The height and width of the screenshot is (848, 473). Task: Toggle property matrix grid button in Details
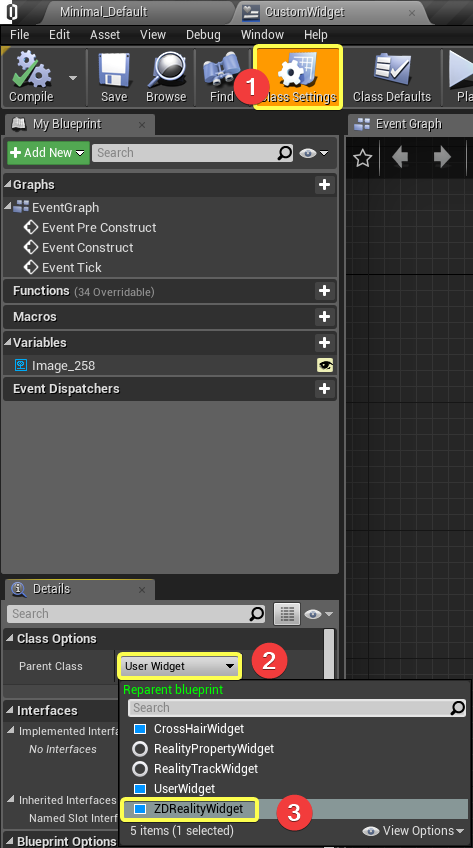tap(287, 614)
